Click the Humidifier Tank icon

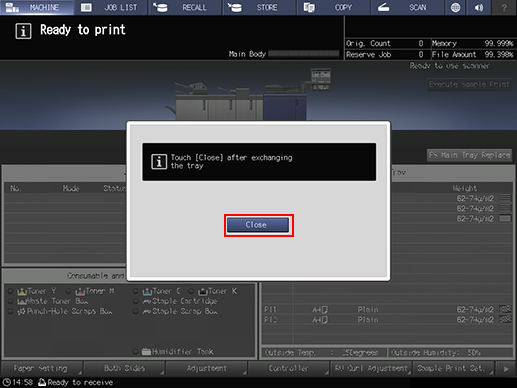point(146,351)
